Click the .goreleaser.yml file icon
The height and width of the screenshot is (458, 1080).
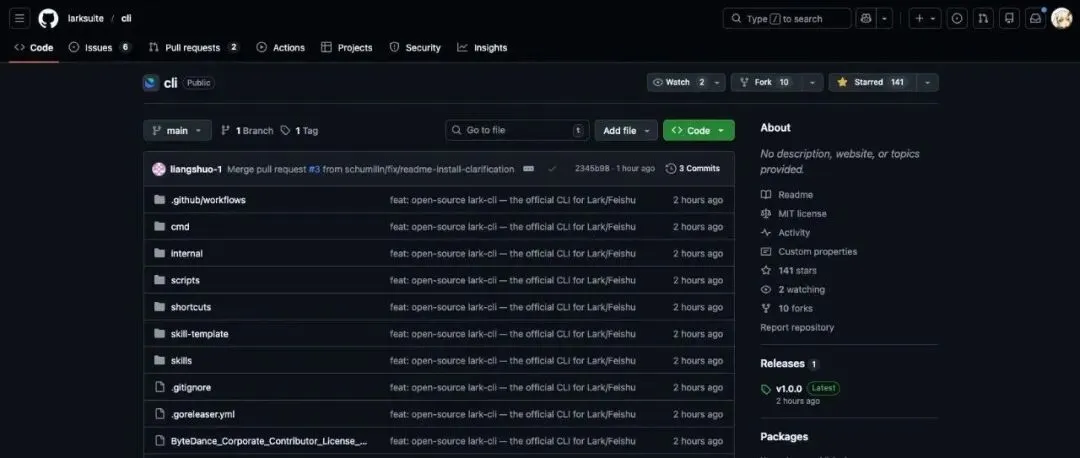[159, 415]
